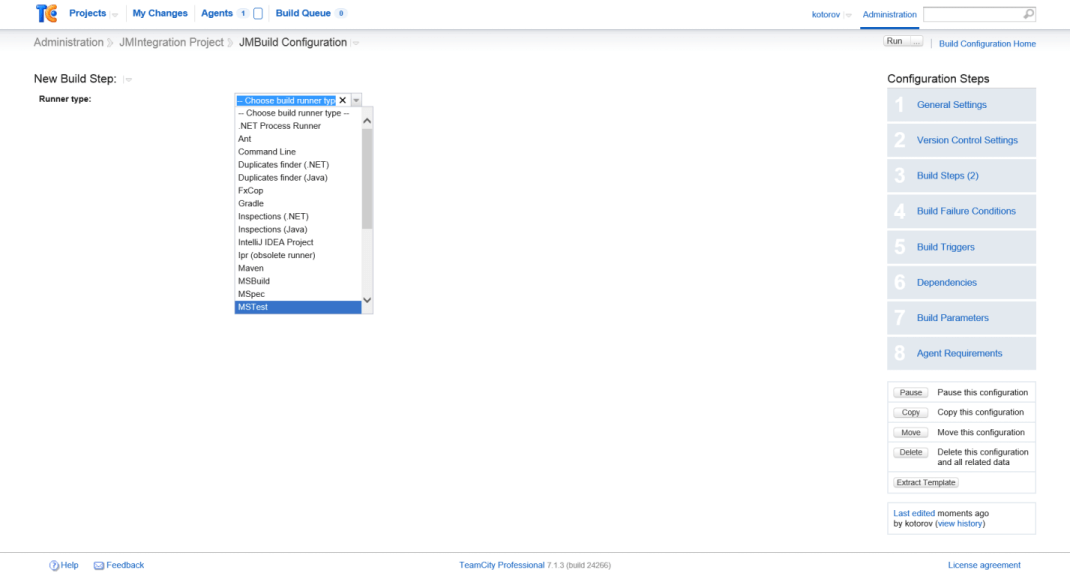Click the kotorov username link

click(x=826, y=14)
